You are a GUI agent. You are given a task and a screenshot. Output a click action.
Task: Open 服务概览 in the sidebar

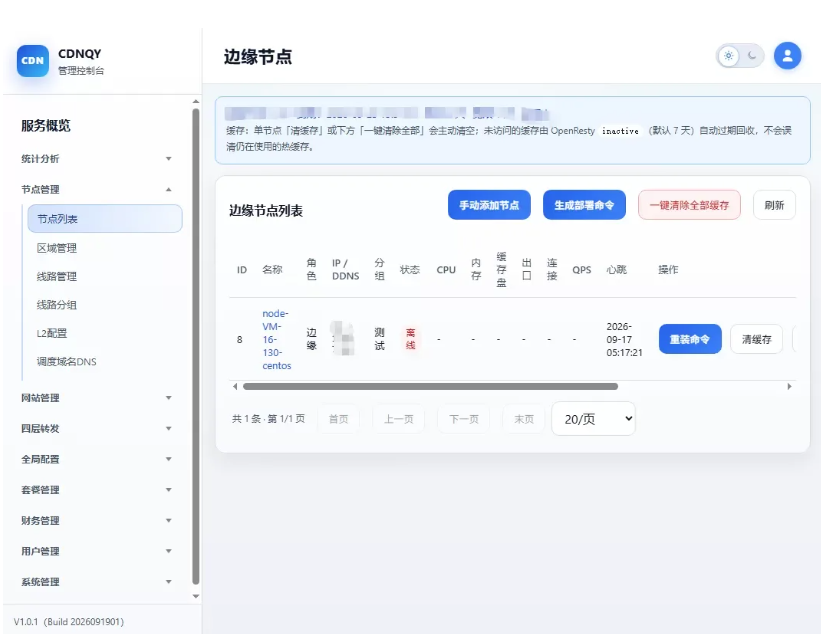[46, 126]
